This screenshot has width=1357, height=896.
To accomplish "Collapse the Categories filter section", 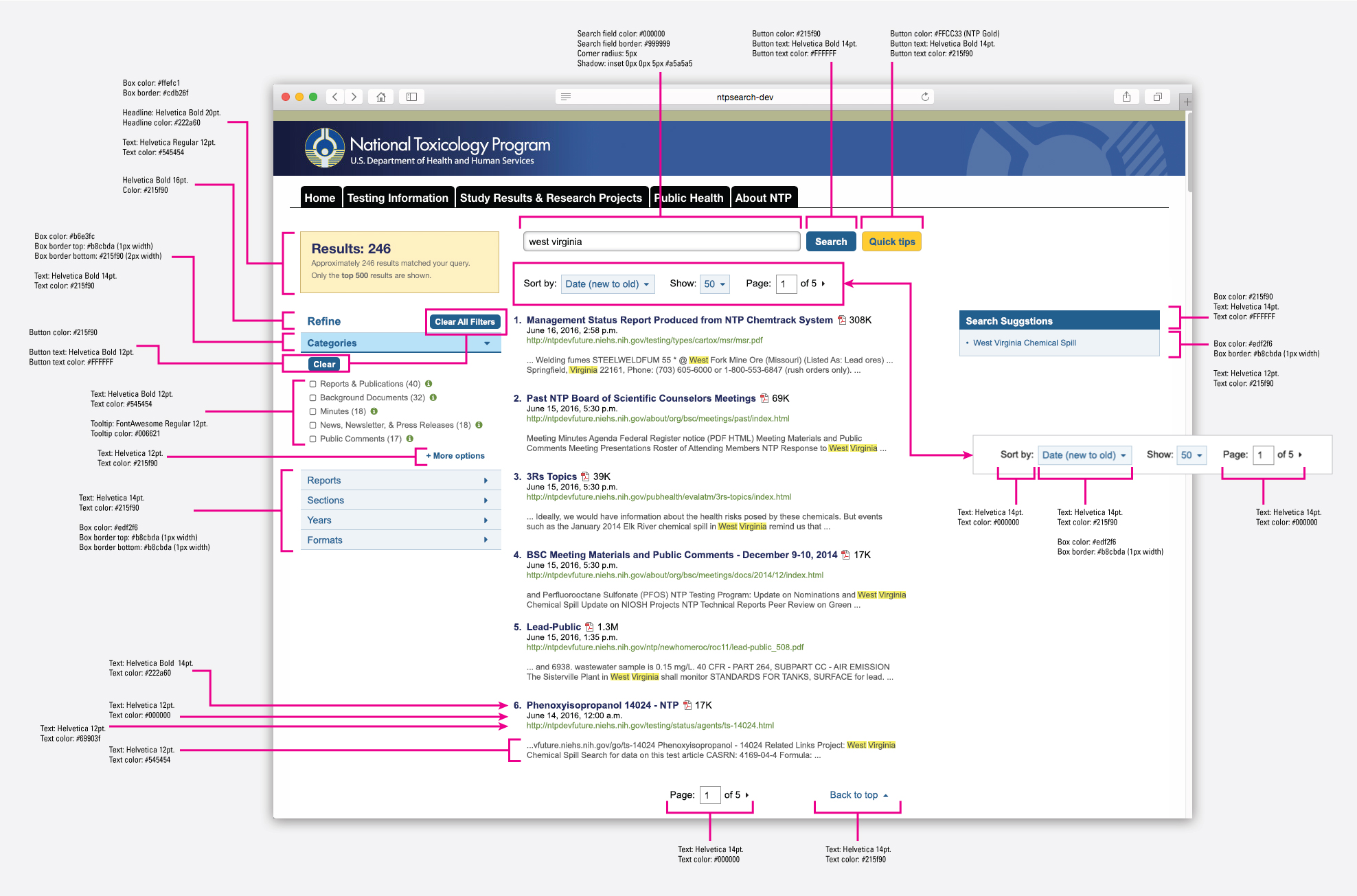I will [x=400, y=343].
